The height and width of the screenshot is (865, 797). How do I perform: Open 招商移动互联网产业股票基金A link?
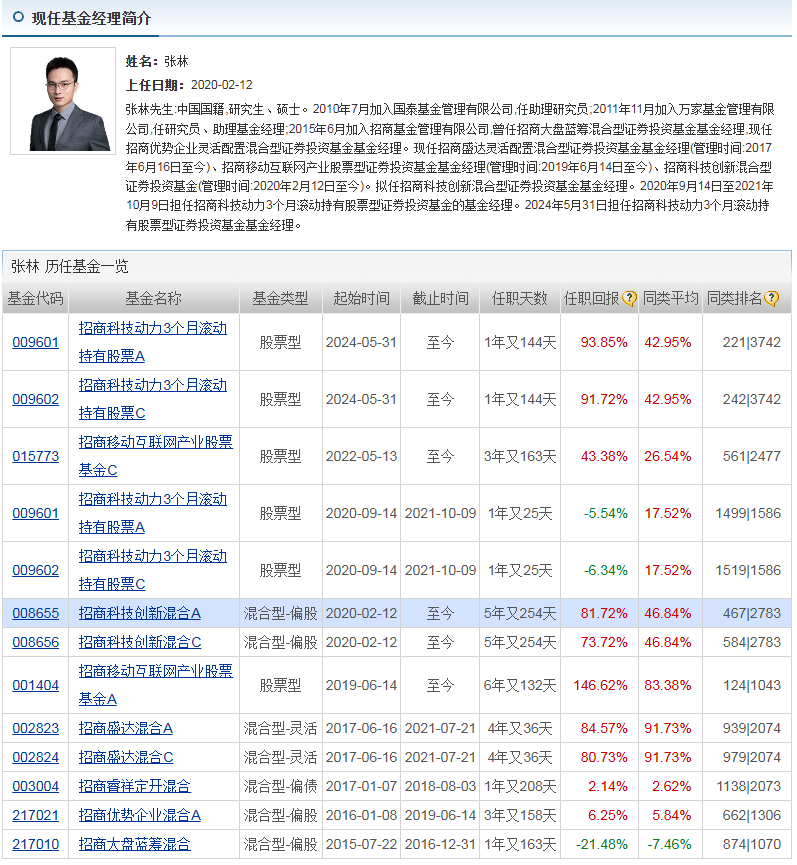156,686
